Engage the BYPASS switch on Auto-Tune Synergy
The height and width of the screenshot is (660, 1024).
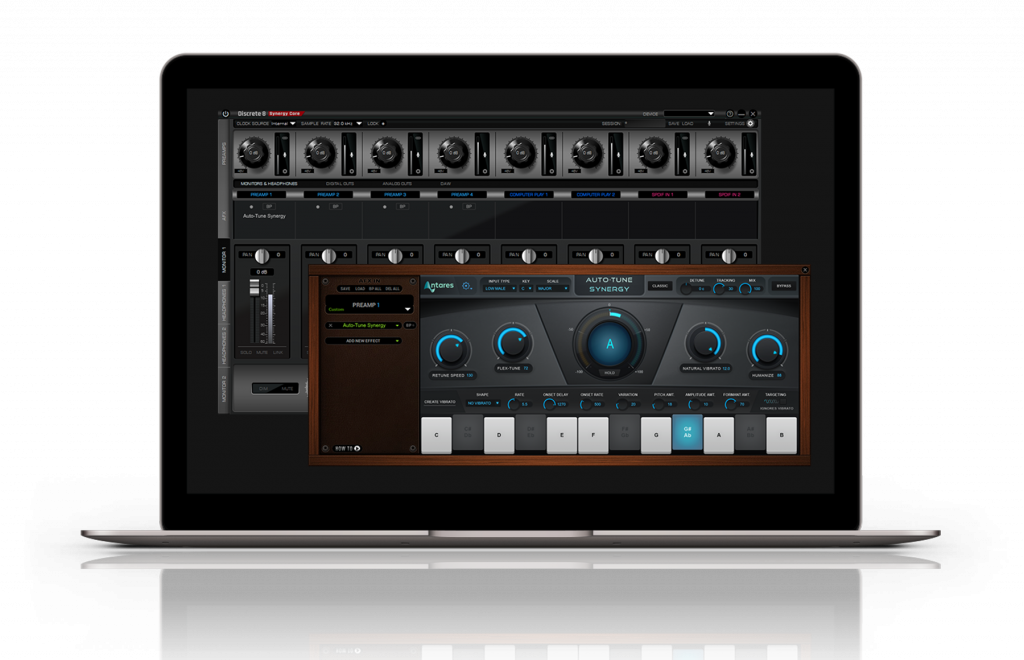(784, 285)
